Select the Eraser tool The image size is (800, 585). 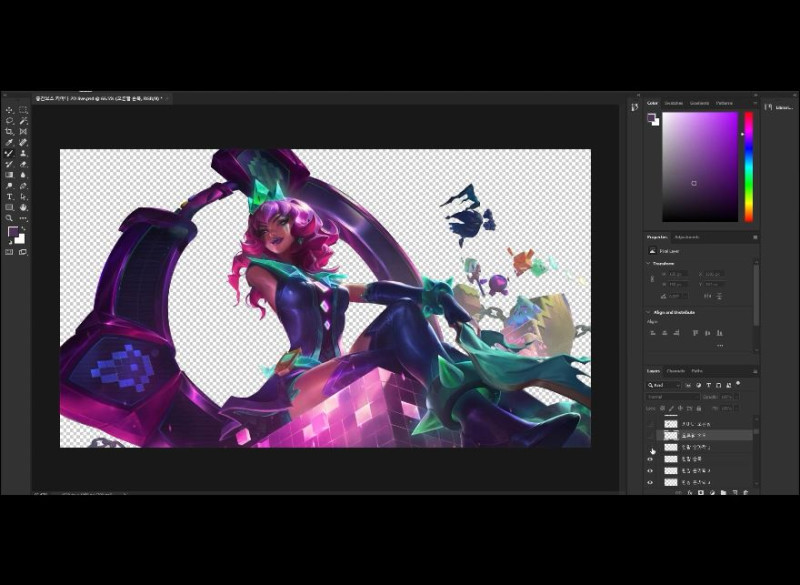pyautogui.click(x=23, y=164)
